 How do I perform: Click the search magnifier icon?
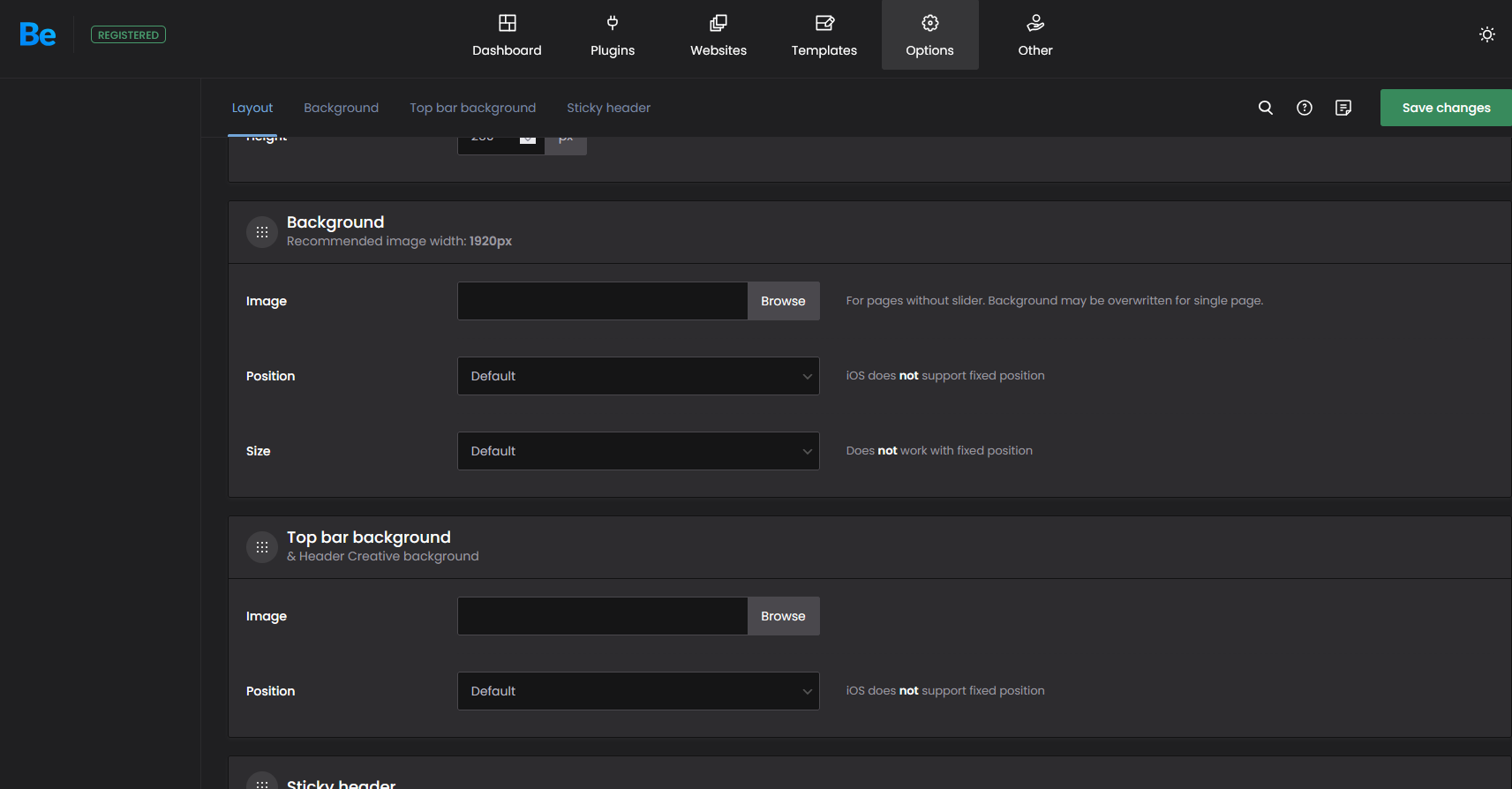[x=1265, y=108]
